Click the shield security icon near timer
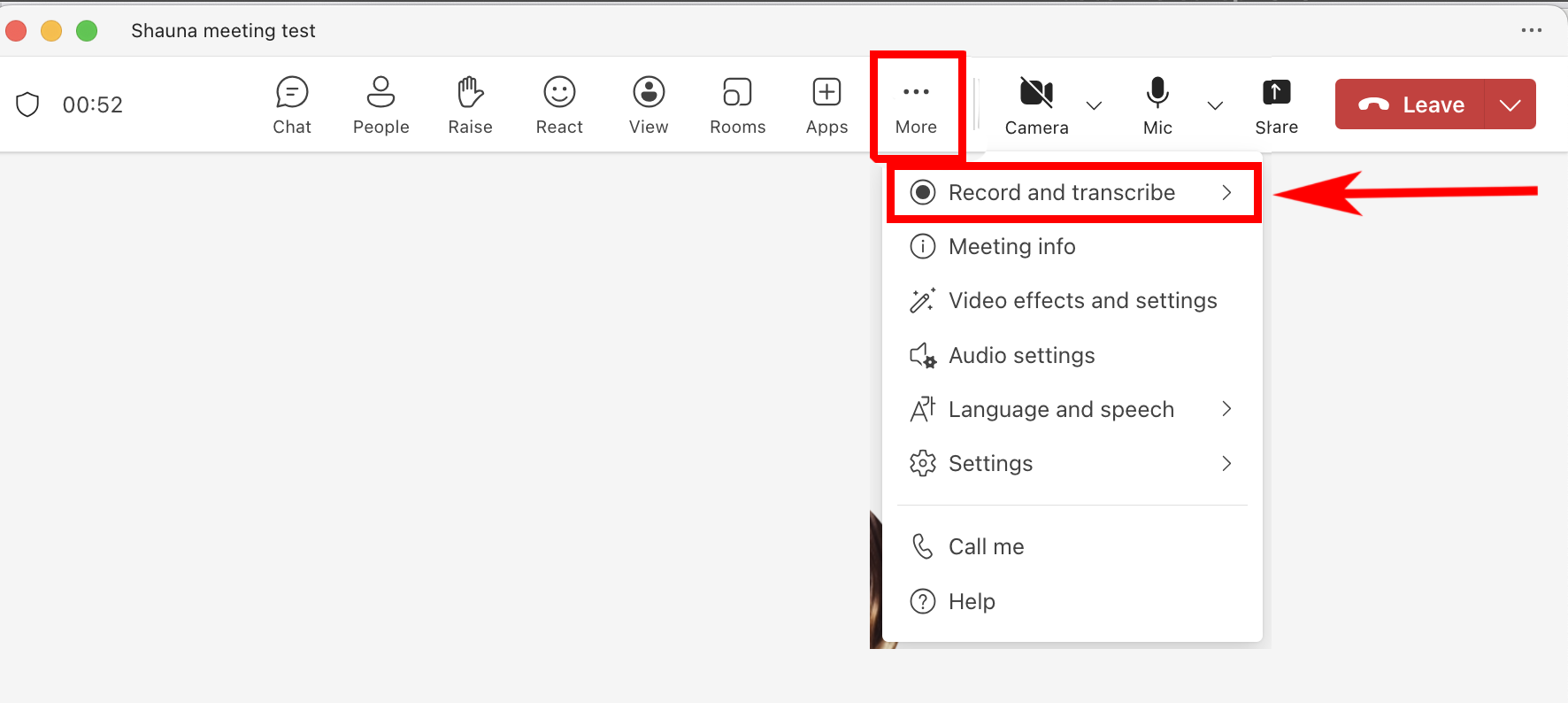Viewport: 1568px width, 703px height. [x=28, y=104]
